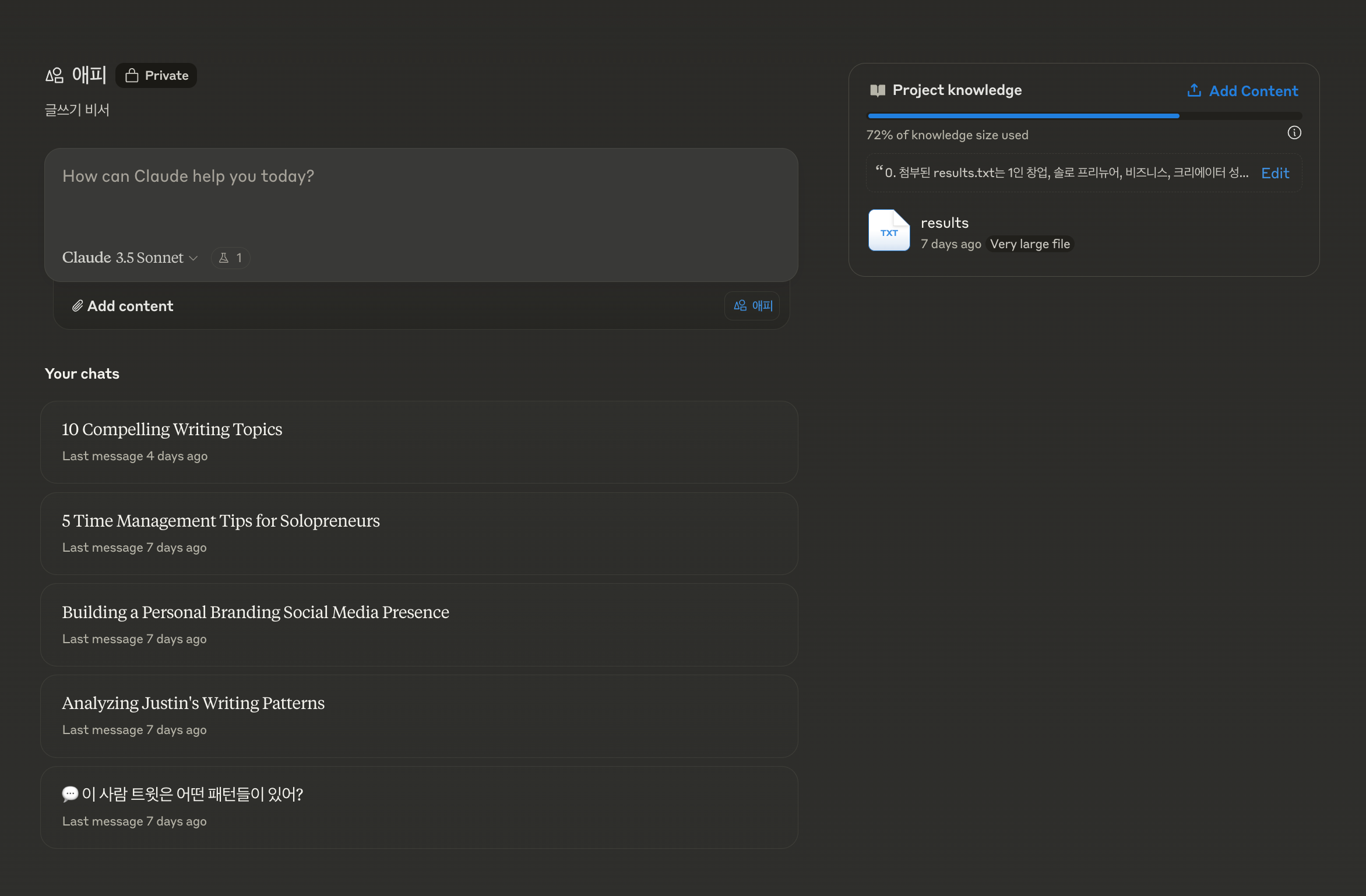Click the blue knowledge size progress bar
Screen dimensions: 1366x896
pyautogui.click(x=1023, y=117)
